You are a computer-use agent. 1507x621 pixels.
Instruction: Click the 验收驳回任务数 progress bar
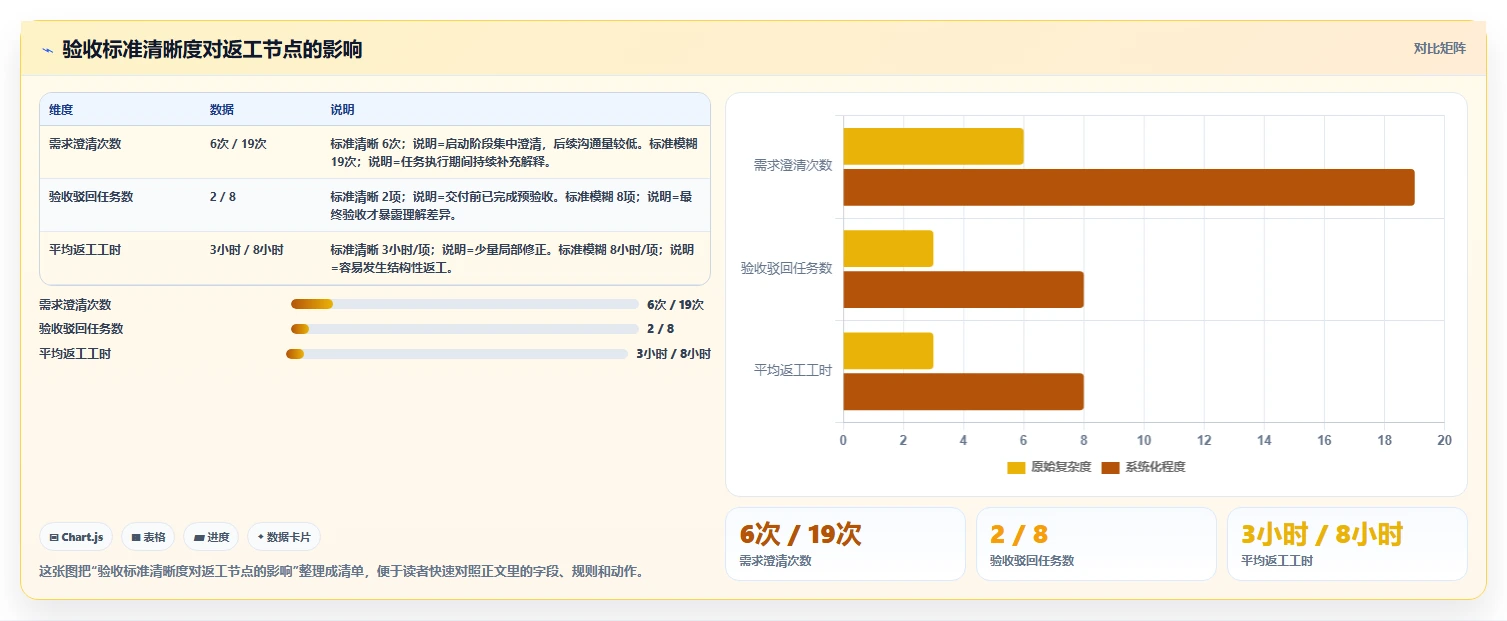click(x=464, y=328)
